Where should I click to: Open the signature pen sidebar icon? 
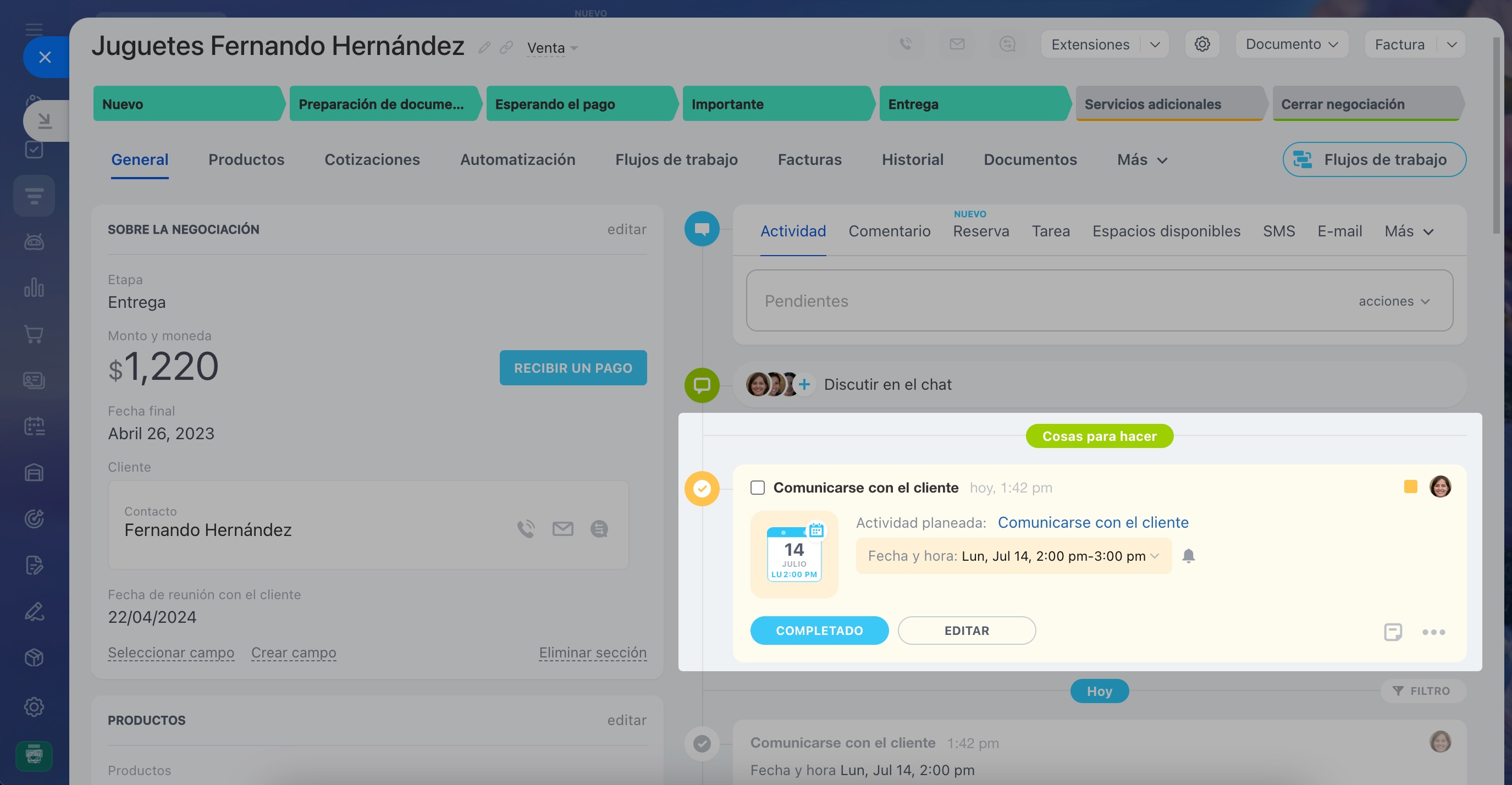coord(34,611)
